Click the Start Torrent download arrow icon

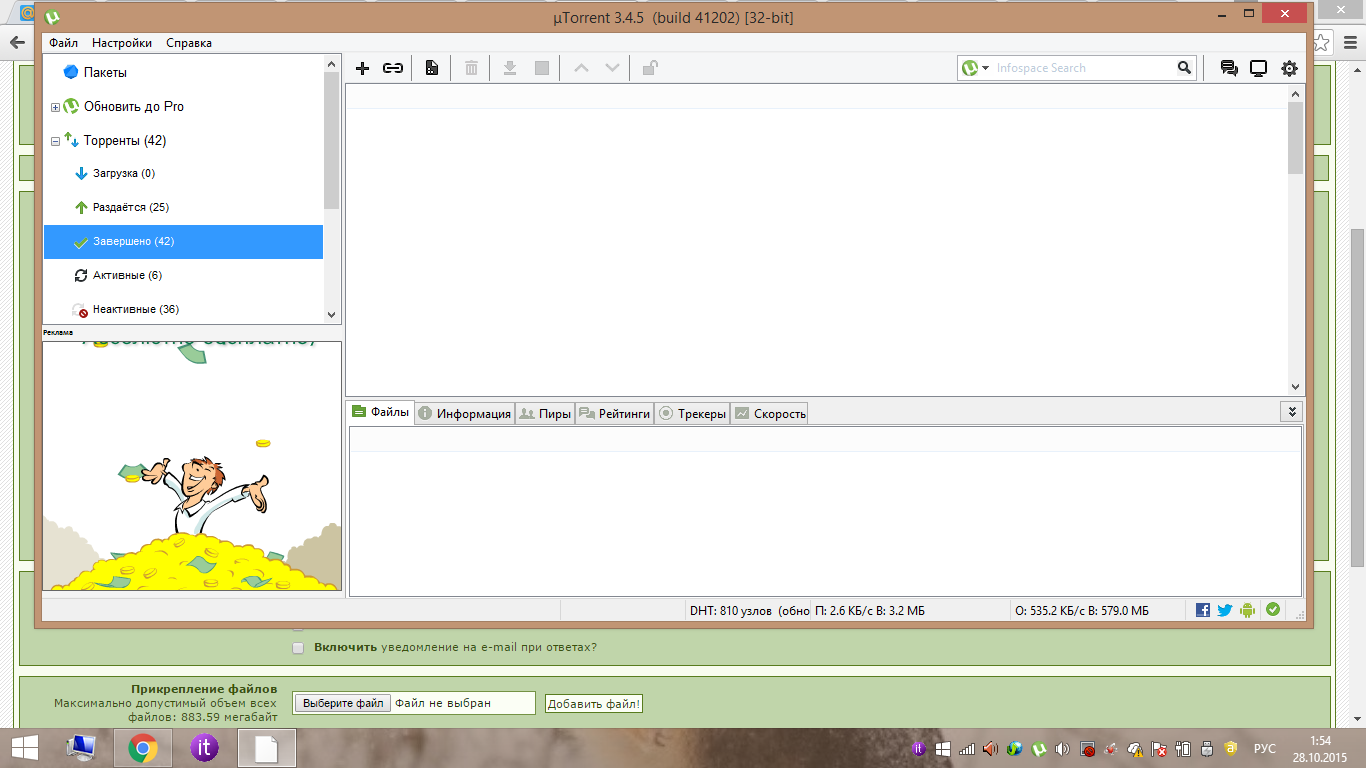510,68
